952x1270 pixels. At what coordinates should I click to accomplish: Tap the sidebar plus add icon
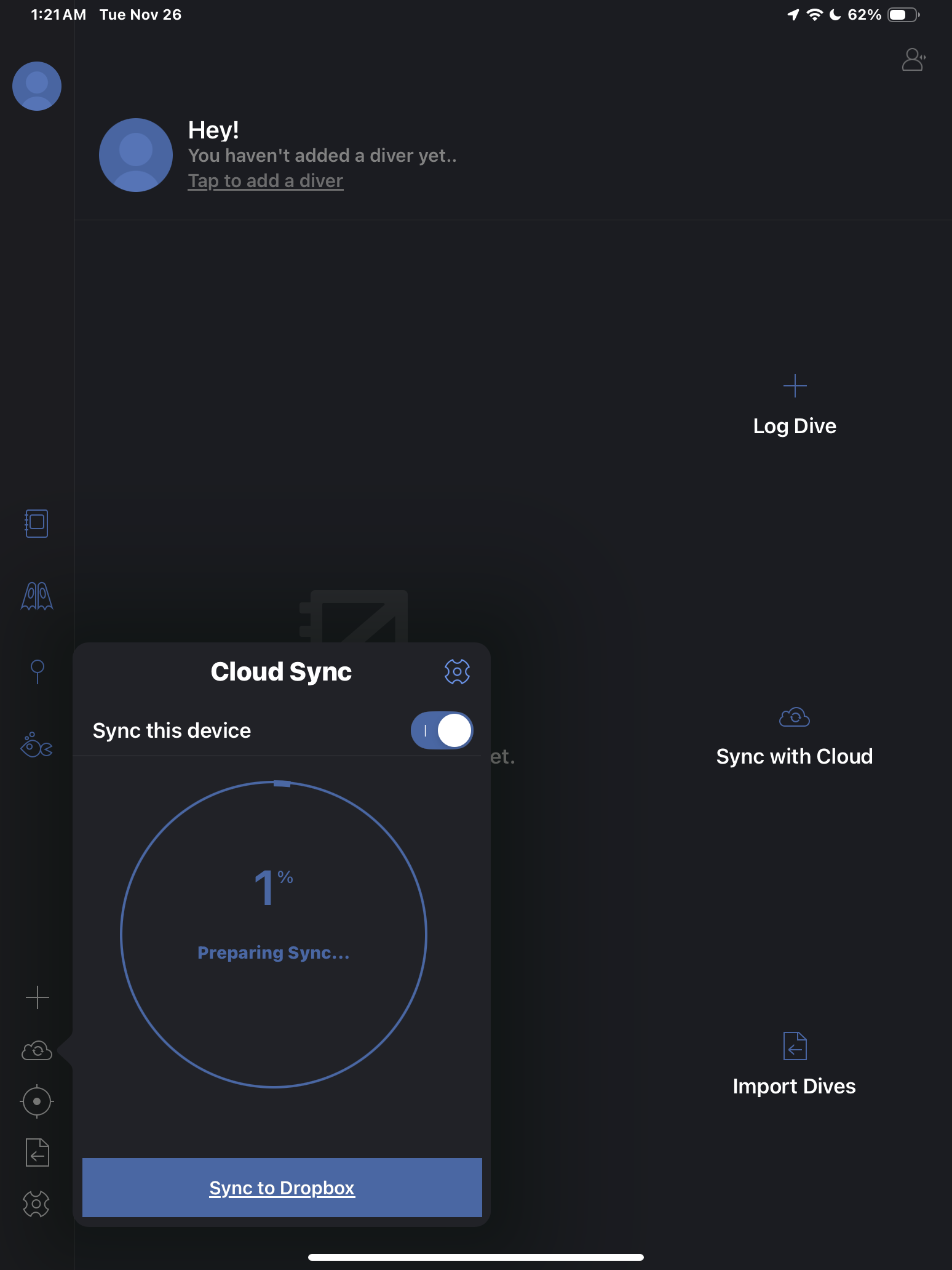[37, 997]
